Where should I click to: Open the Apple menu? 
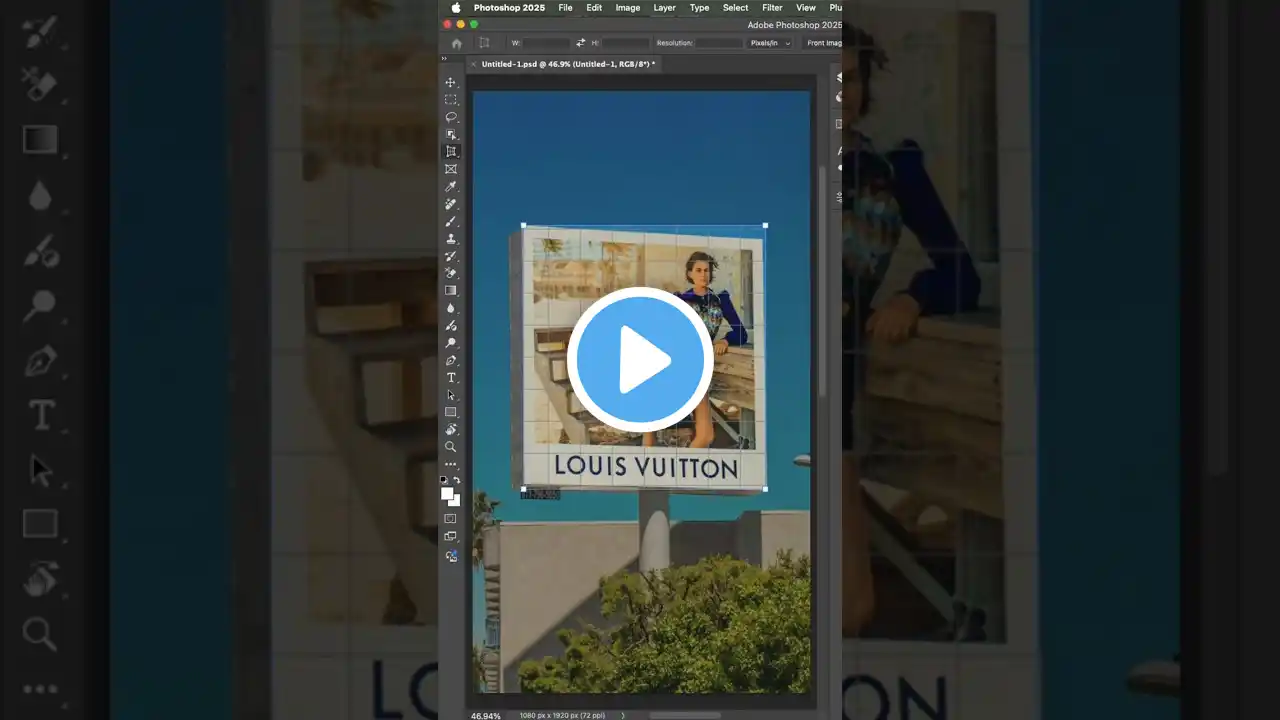point(456,8)
